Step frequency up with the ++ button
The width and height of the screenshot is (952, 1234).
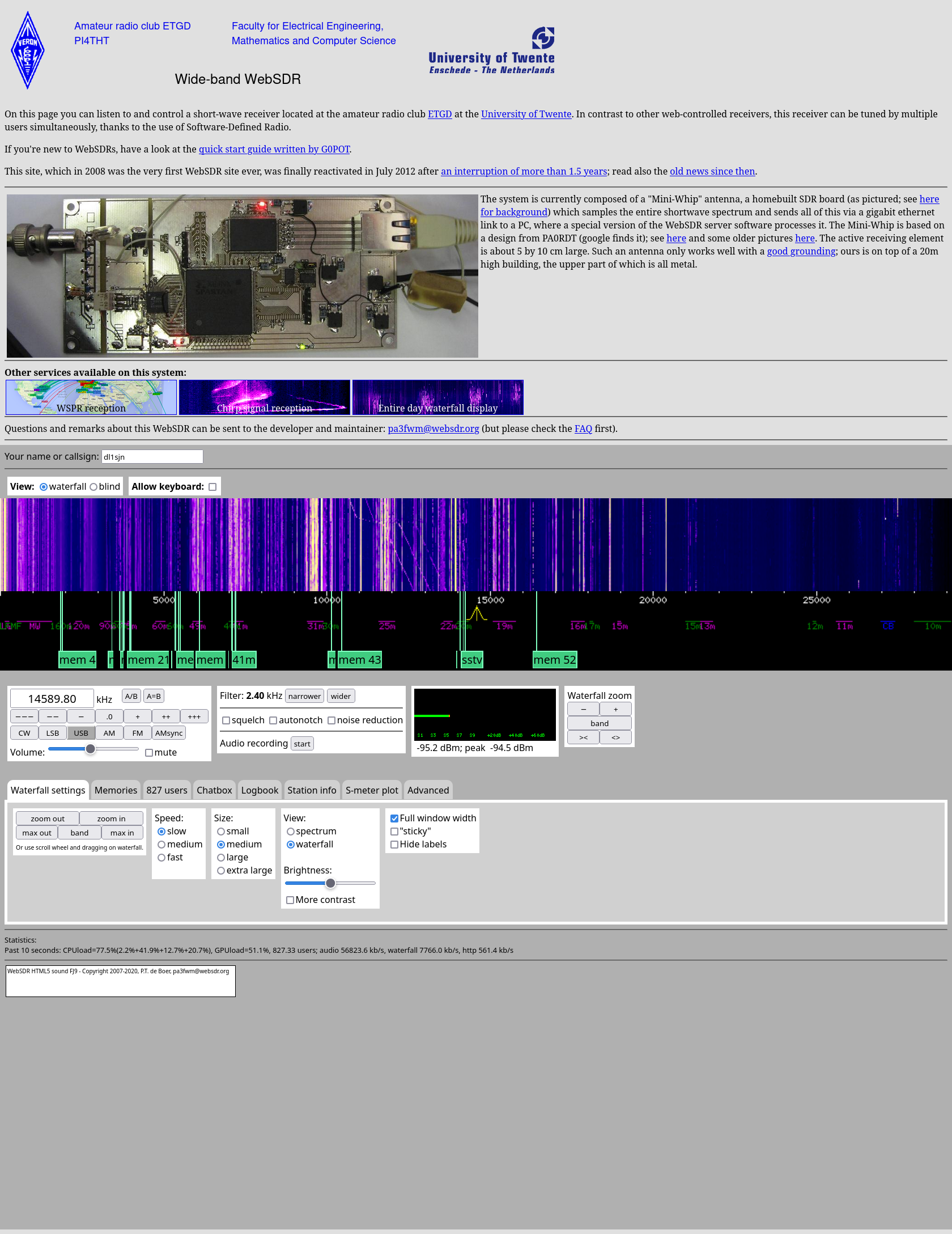[x=166, y=716]
